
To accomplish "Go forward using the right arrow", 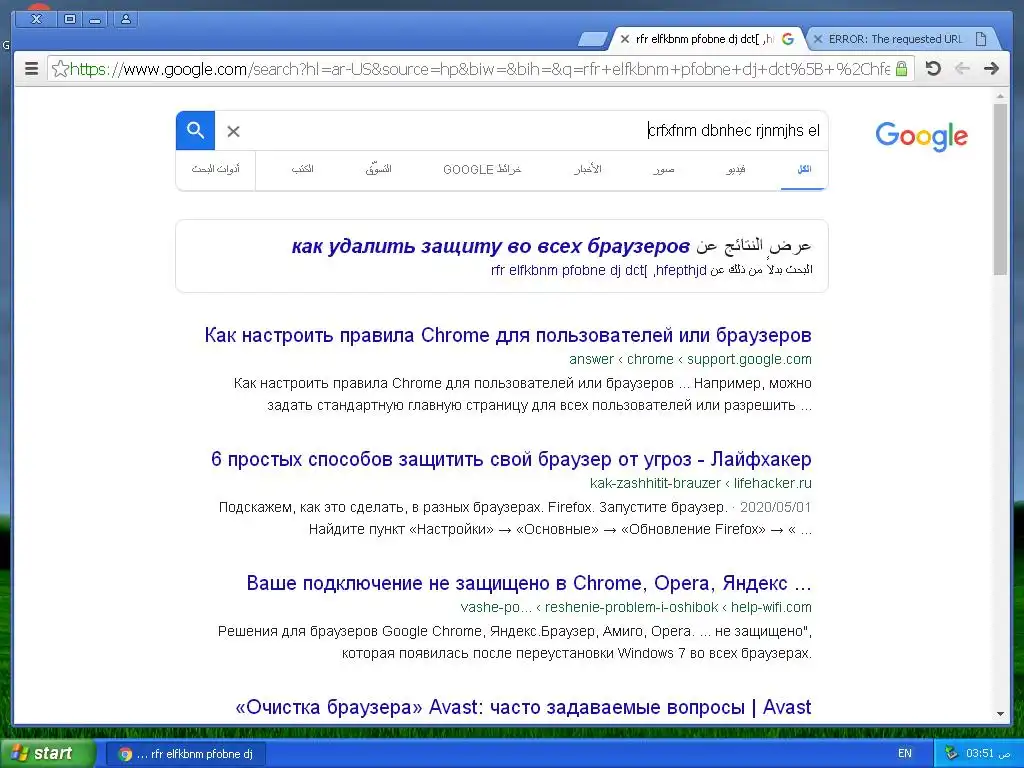I will (991, 68).
